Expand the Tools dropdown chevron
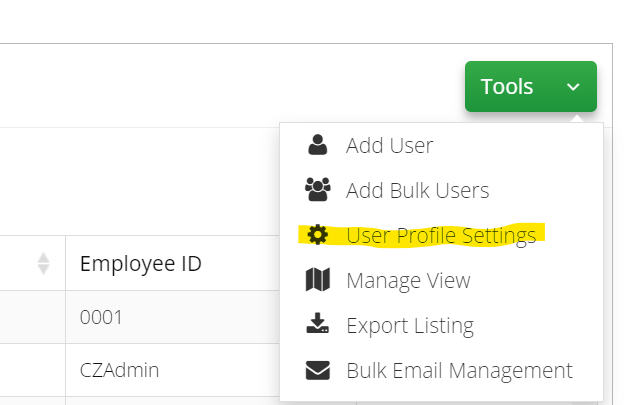The width and height of the screenshot is (631, 405). 573,87
